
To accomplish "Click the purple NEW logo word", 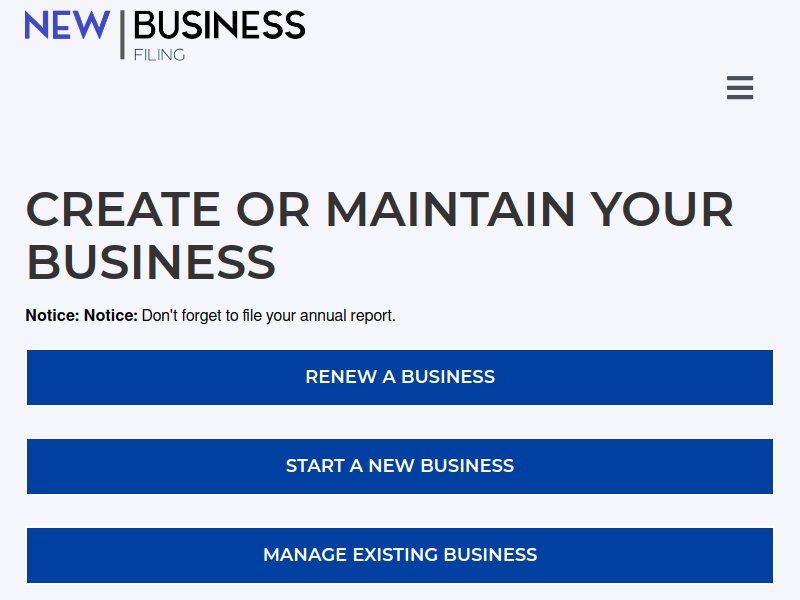I will tap(67, 25).
